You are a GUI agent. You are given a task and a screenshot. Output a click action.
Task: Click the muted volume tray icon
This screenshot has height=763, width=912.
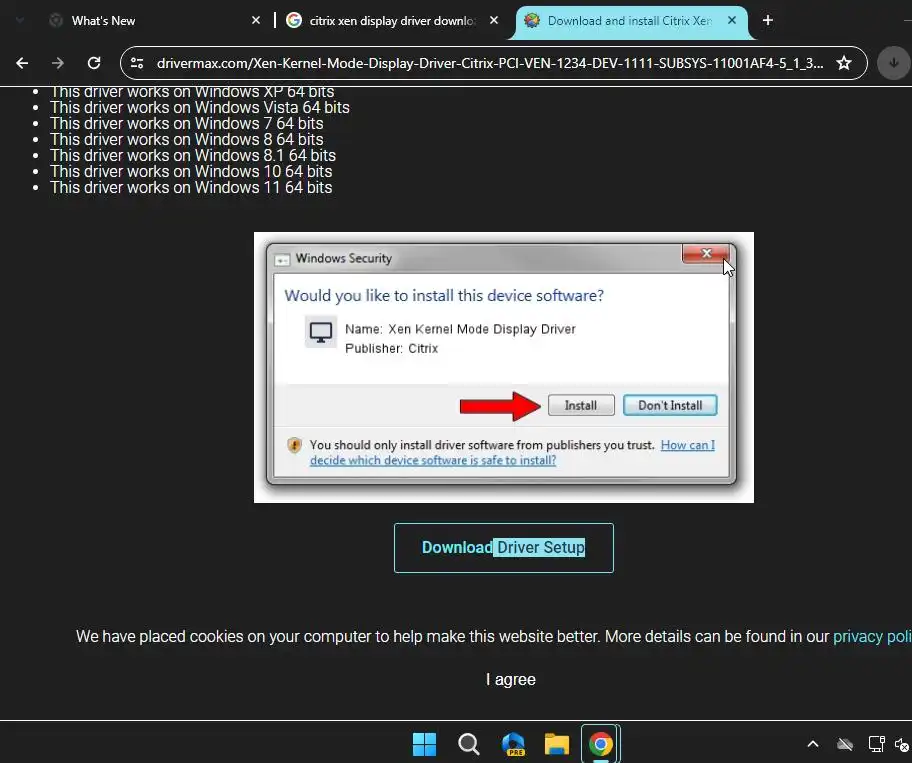pyautogui.click(x=902, y=744)
